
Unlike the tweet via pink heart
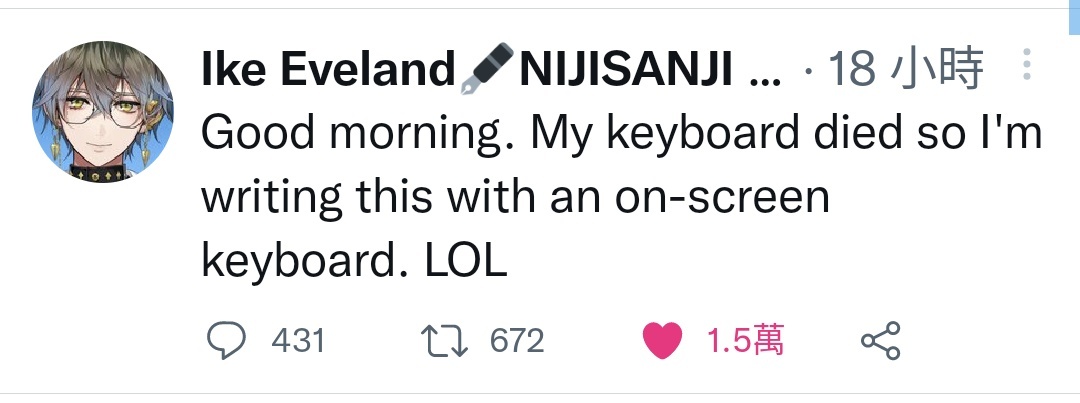[662, 340]
